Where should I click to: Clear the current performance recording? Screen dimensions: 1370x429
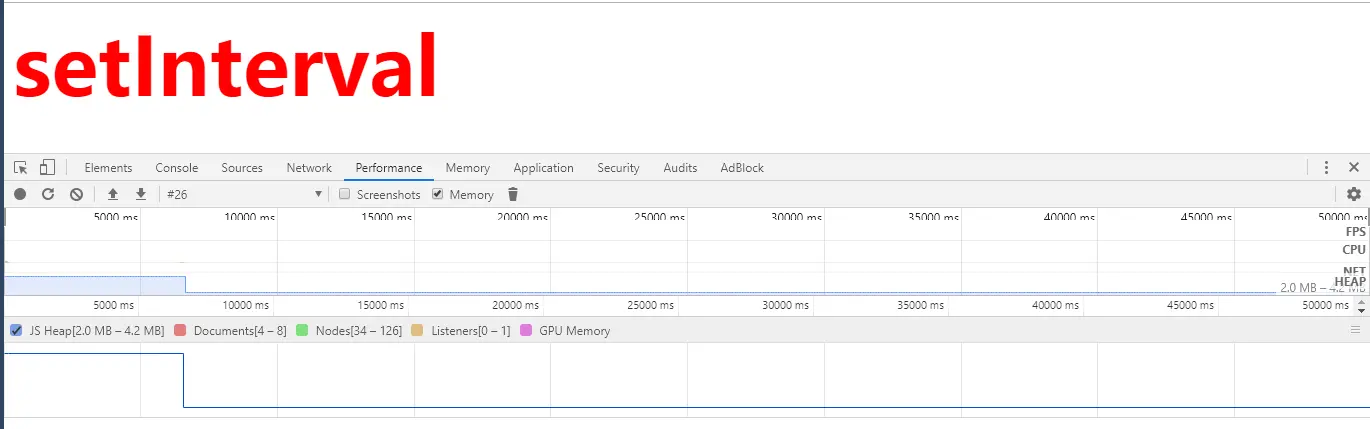click(x=76, y=195)
